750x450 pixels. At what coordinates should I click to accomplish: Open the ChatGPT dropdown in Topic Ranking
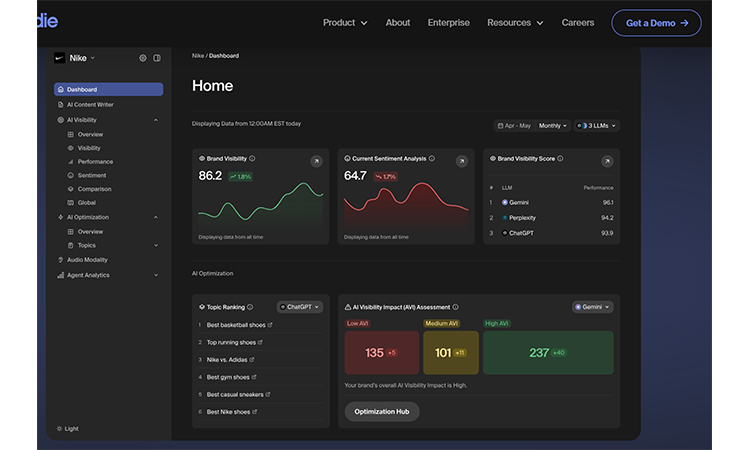(299, 307)
